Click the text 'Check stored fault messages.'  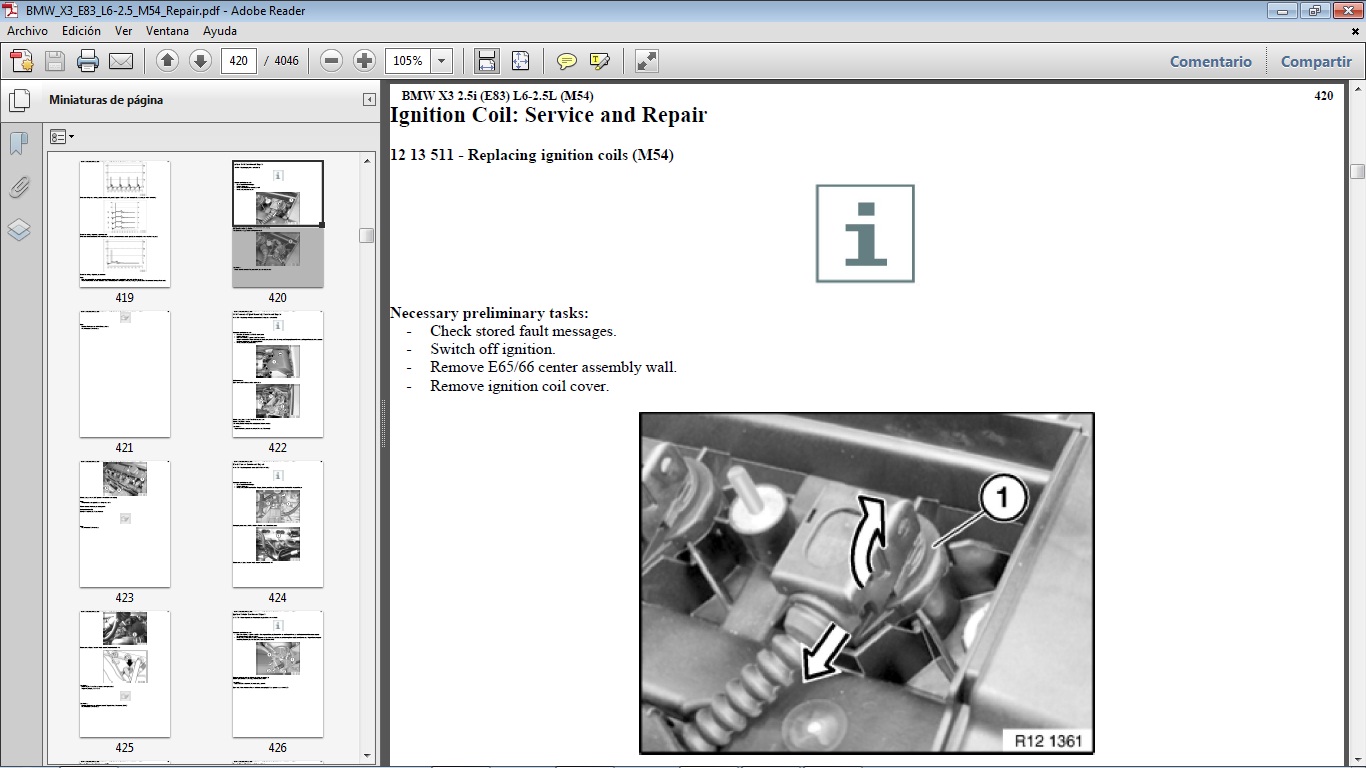coord(523,331)
